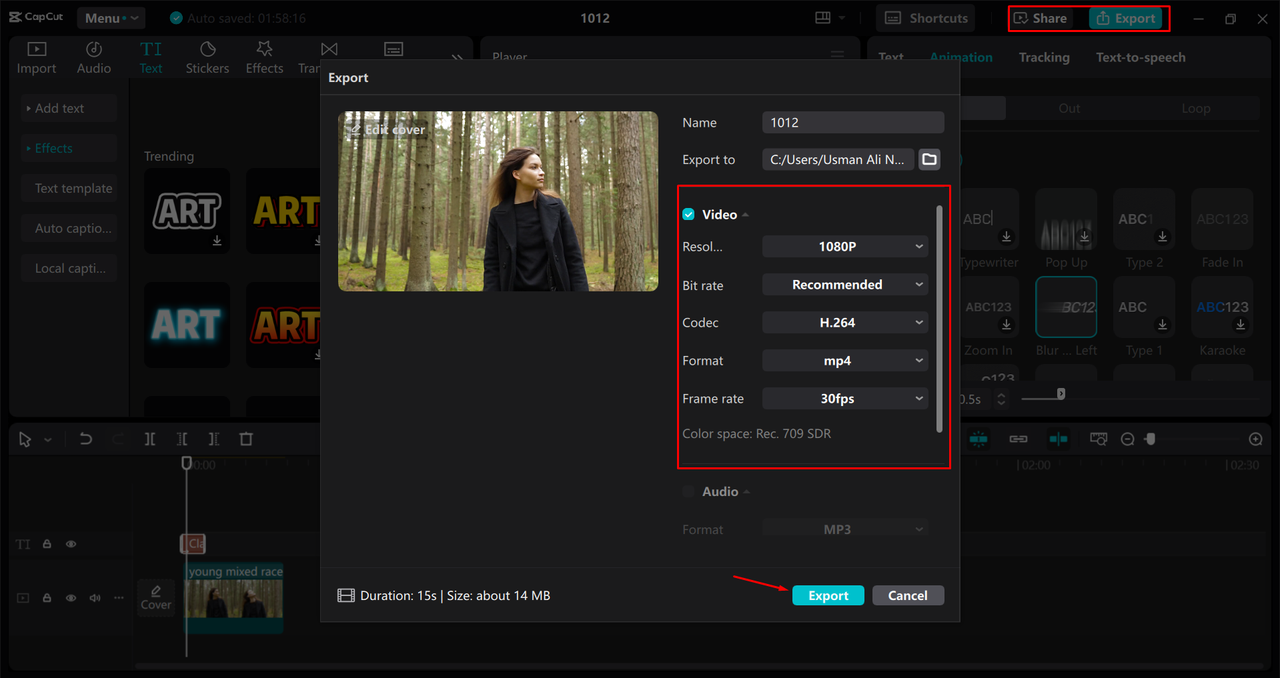Click the Delete left trim tool
The height and width of the screenshot is (678, 1280).
182,439
